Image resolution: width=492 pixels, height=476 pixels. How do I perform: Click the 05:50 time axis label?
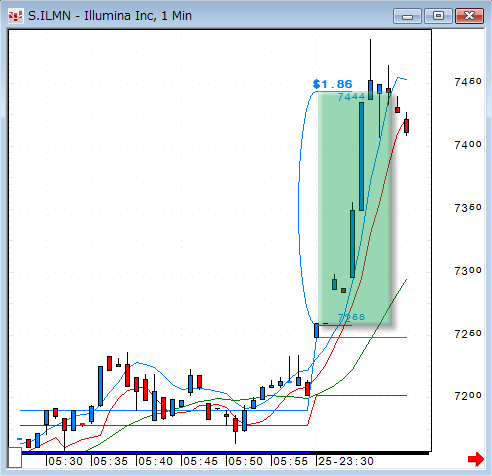[245, 461]
